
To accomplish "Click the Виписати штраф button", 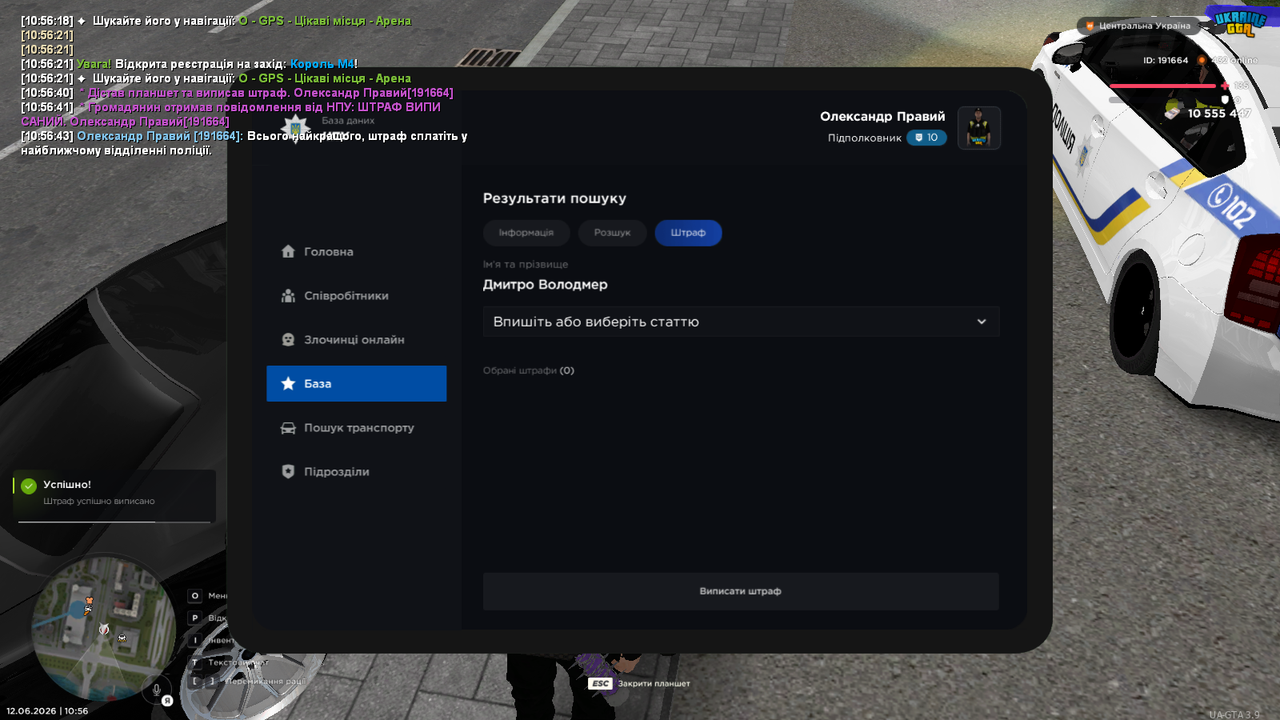I will [741, 591].
